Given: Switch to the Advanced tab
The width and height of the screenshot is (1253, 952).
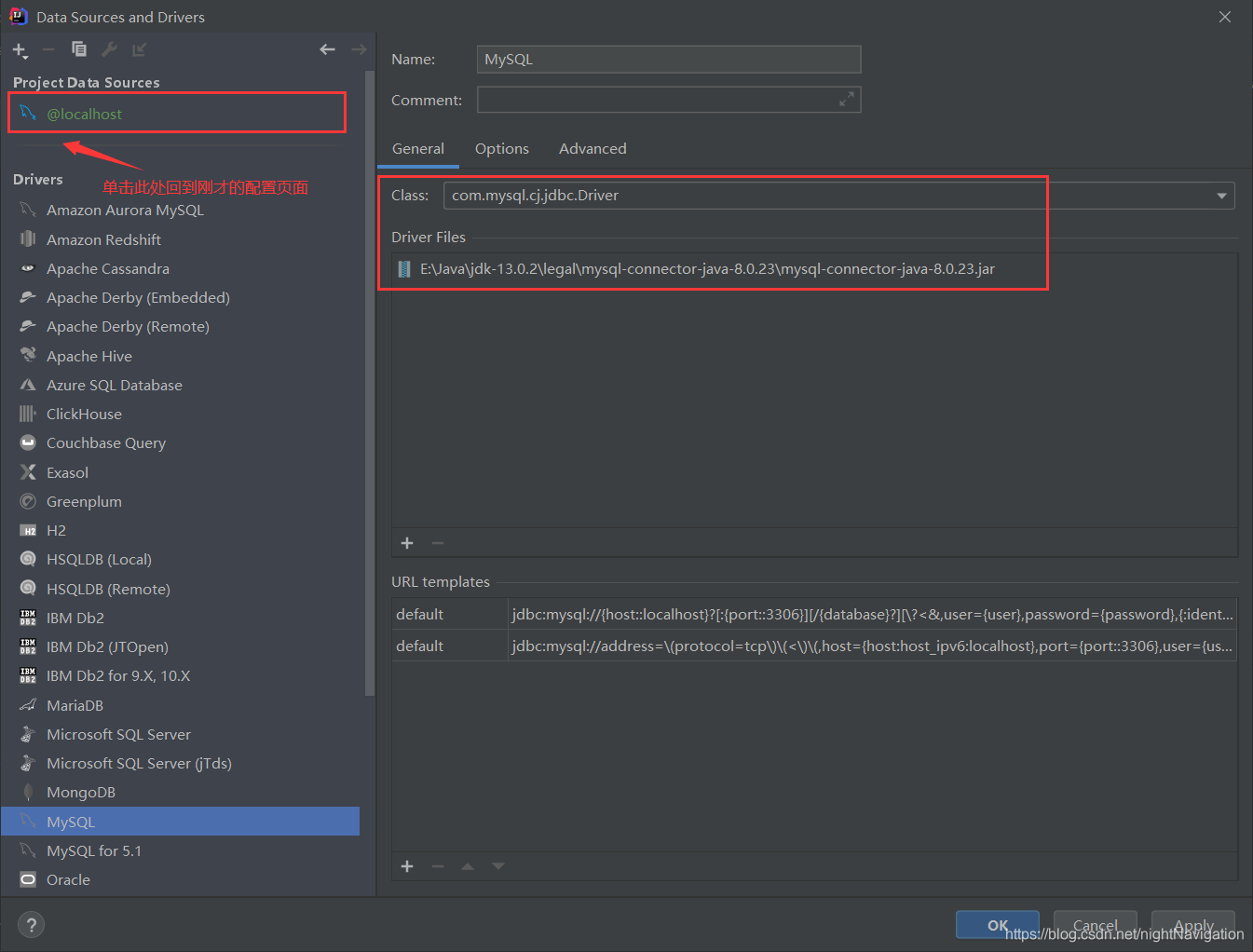Looking at the screenshot, I should coord(592,149).
